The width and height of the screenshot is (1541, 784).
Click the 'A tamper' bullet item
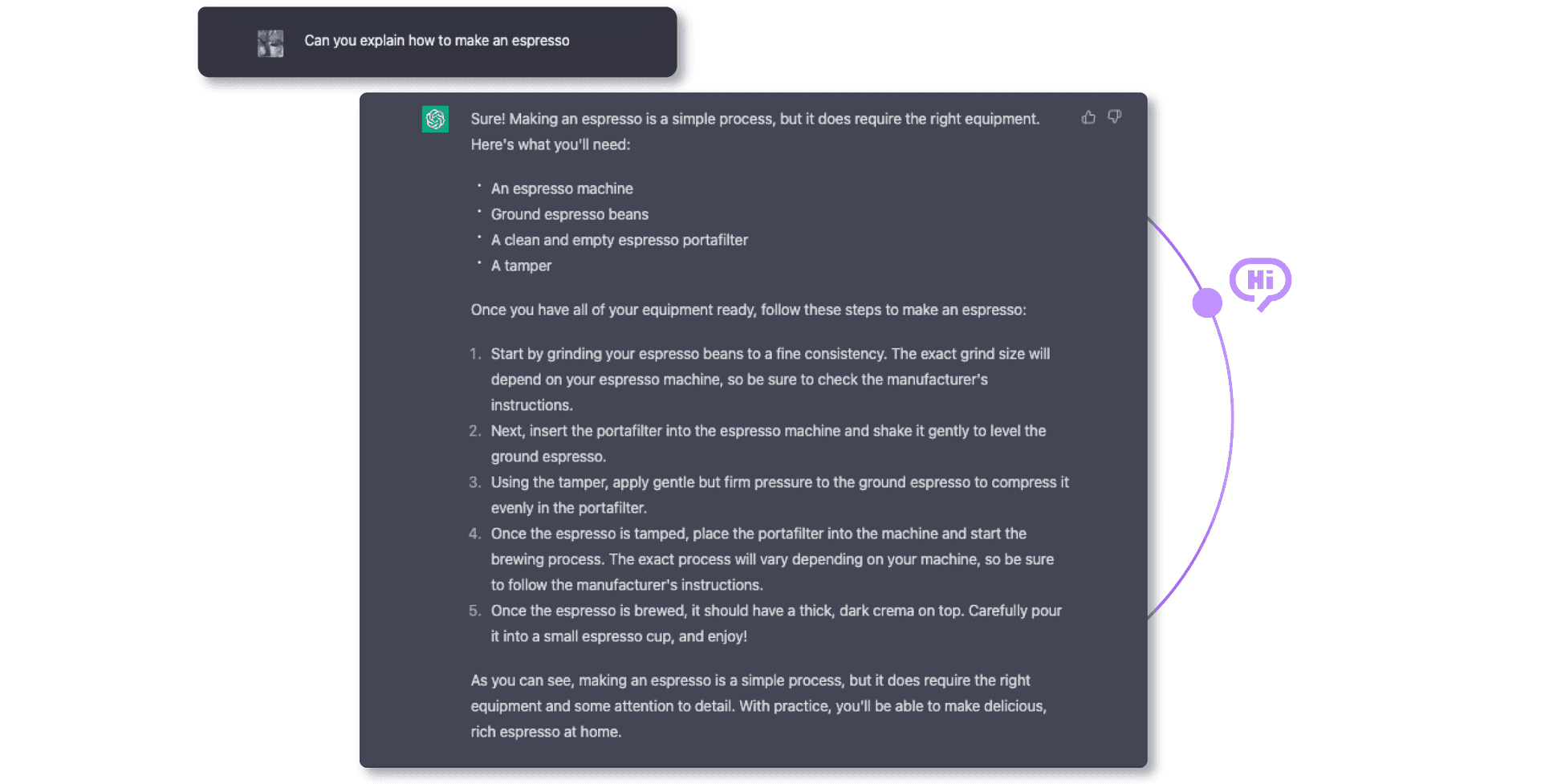point(521,266)
